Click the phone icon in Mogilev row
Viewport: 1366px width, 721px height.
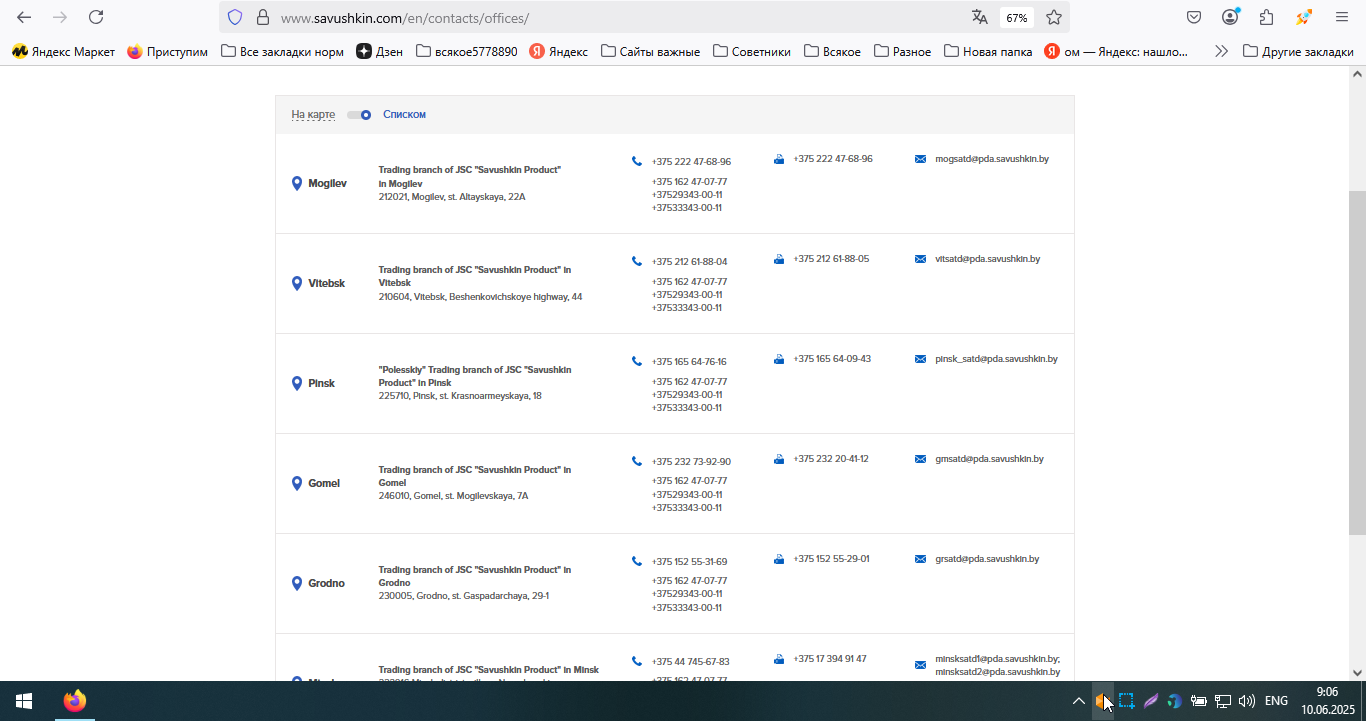(637, 161)
